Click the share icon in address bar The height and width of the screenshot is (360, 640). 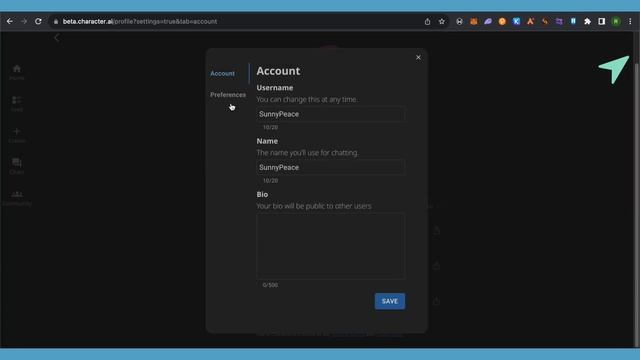coord(427,21)
